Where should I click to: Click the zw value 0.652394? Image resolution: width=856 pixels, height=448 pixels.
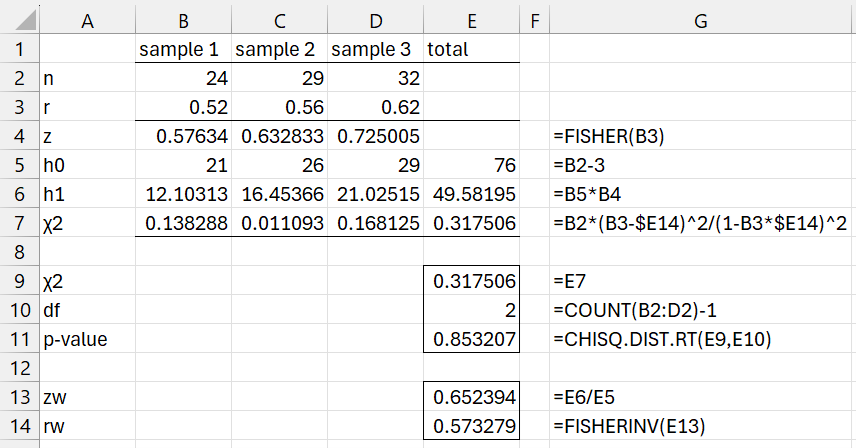click(472, 397)
